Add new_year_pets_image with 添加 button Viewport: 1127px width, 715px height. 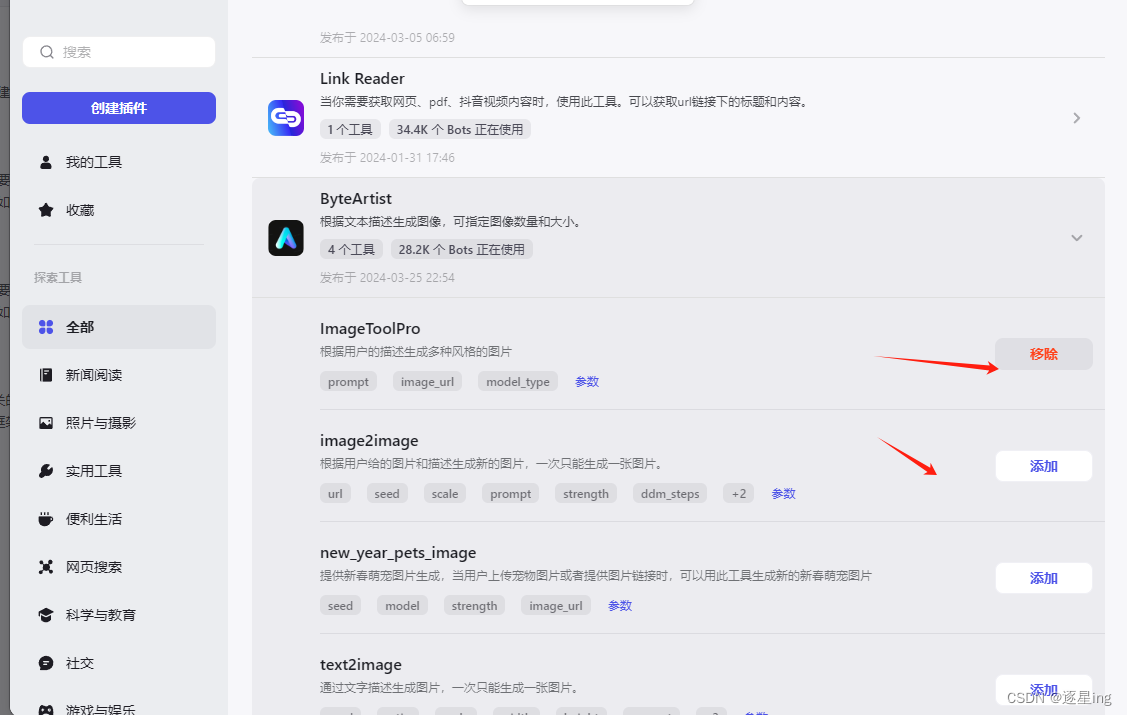(1044, 578)
